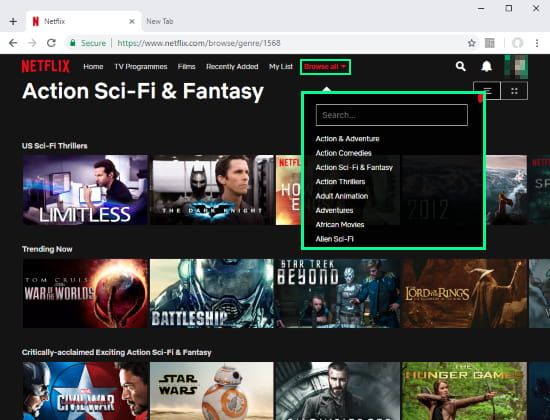
Task: Select Action & Adventure genre
Action: coord(347,139)
